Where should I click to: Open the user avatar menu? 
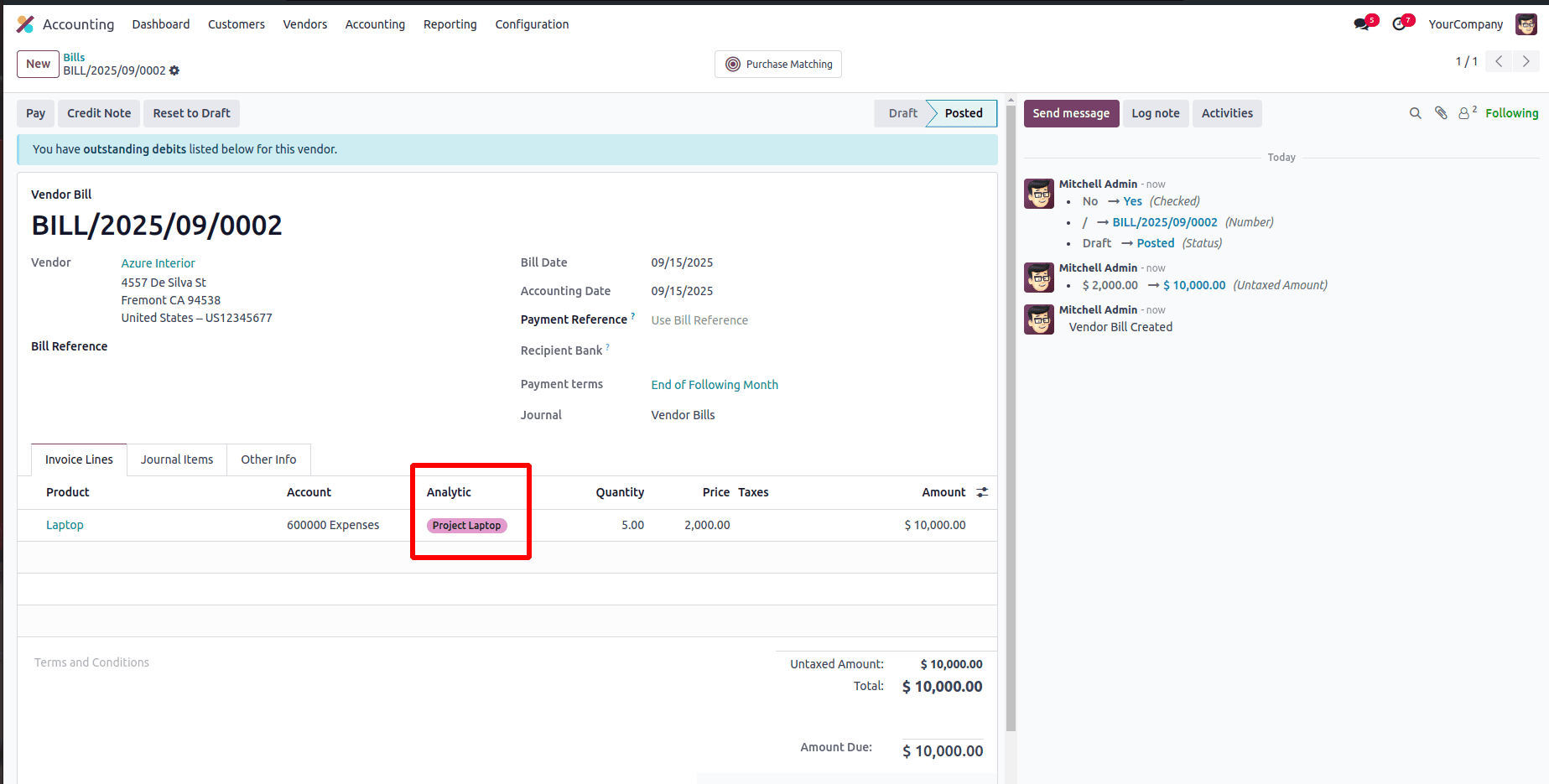click(x=1526, y=24)
